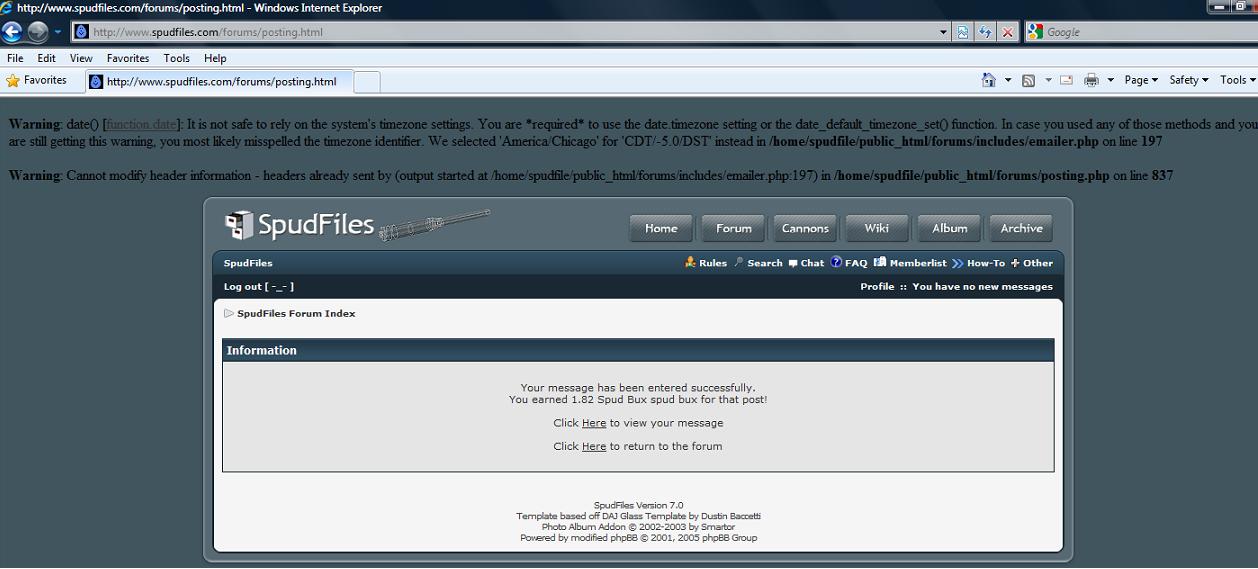Click the RSS feeds icon
This screenshot has width=1258, height=569.
tap(1028, 80)
